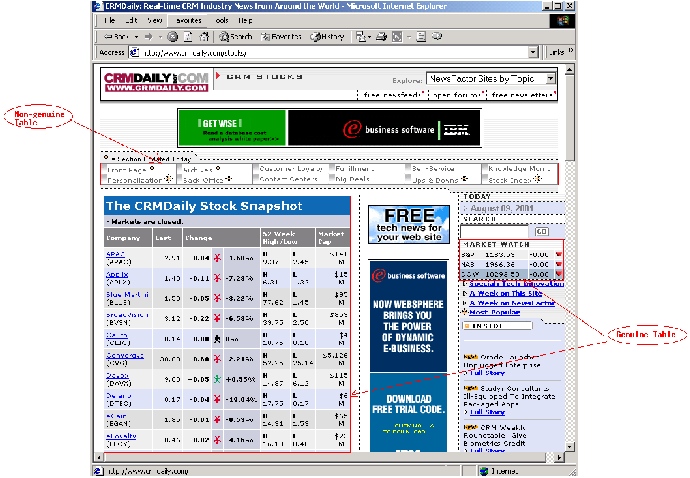Click the Stock Index section link
The width and height of the screenshot is (690, 478).
click(510, 180)
